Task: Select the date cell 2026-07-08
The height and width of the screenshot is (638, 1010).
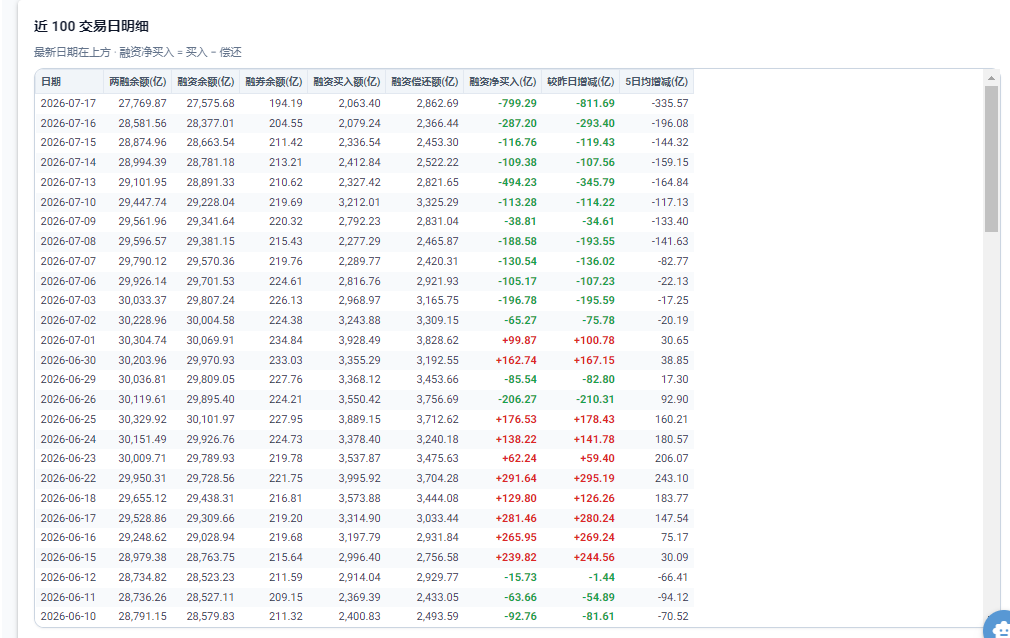Action: pos(68,241)
